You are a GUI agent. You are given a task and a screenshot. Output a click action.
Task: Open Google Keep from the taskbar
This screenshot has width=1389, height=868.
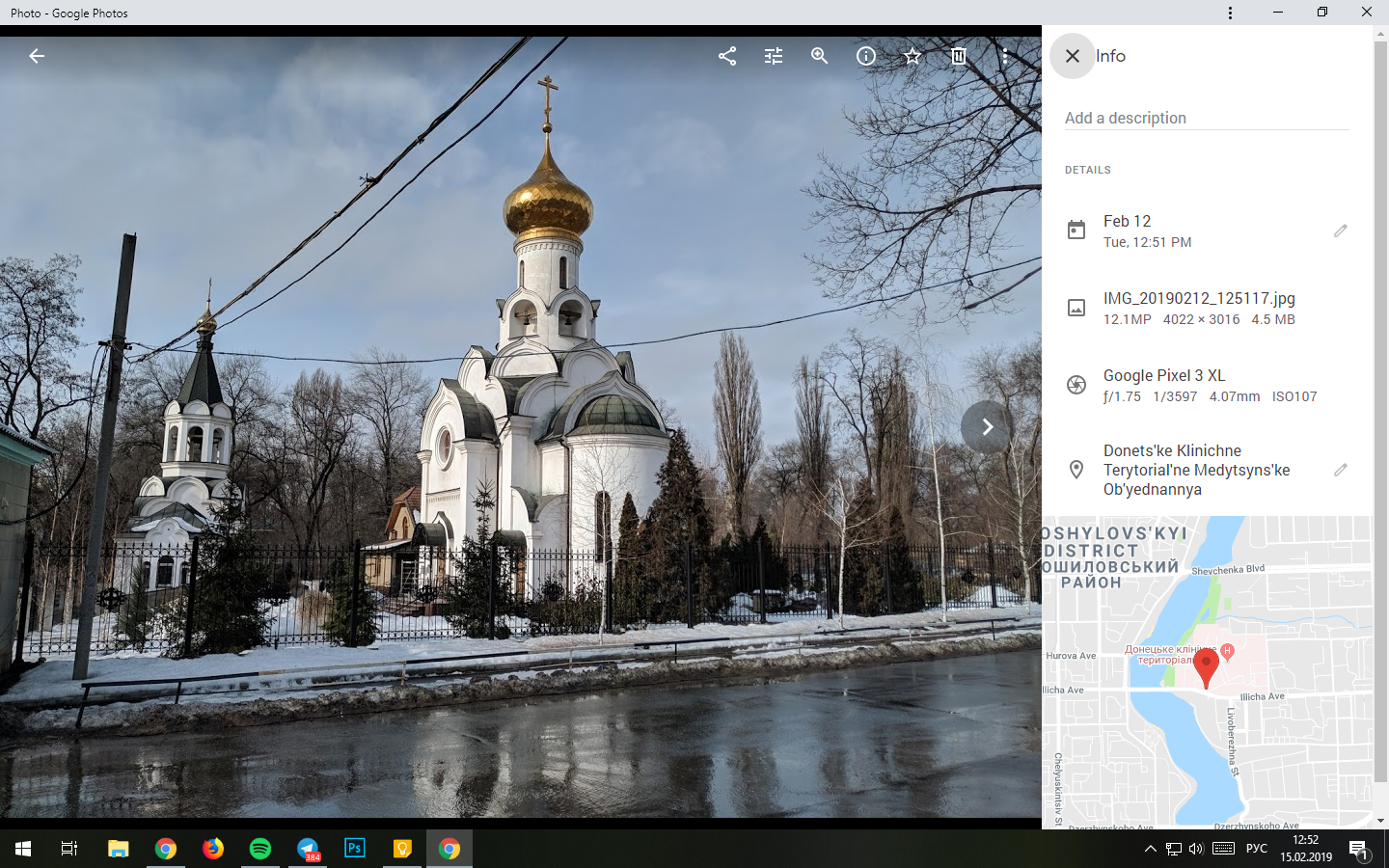(x=401, y=849)
